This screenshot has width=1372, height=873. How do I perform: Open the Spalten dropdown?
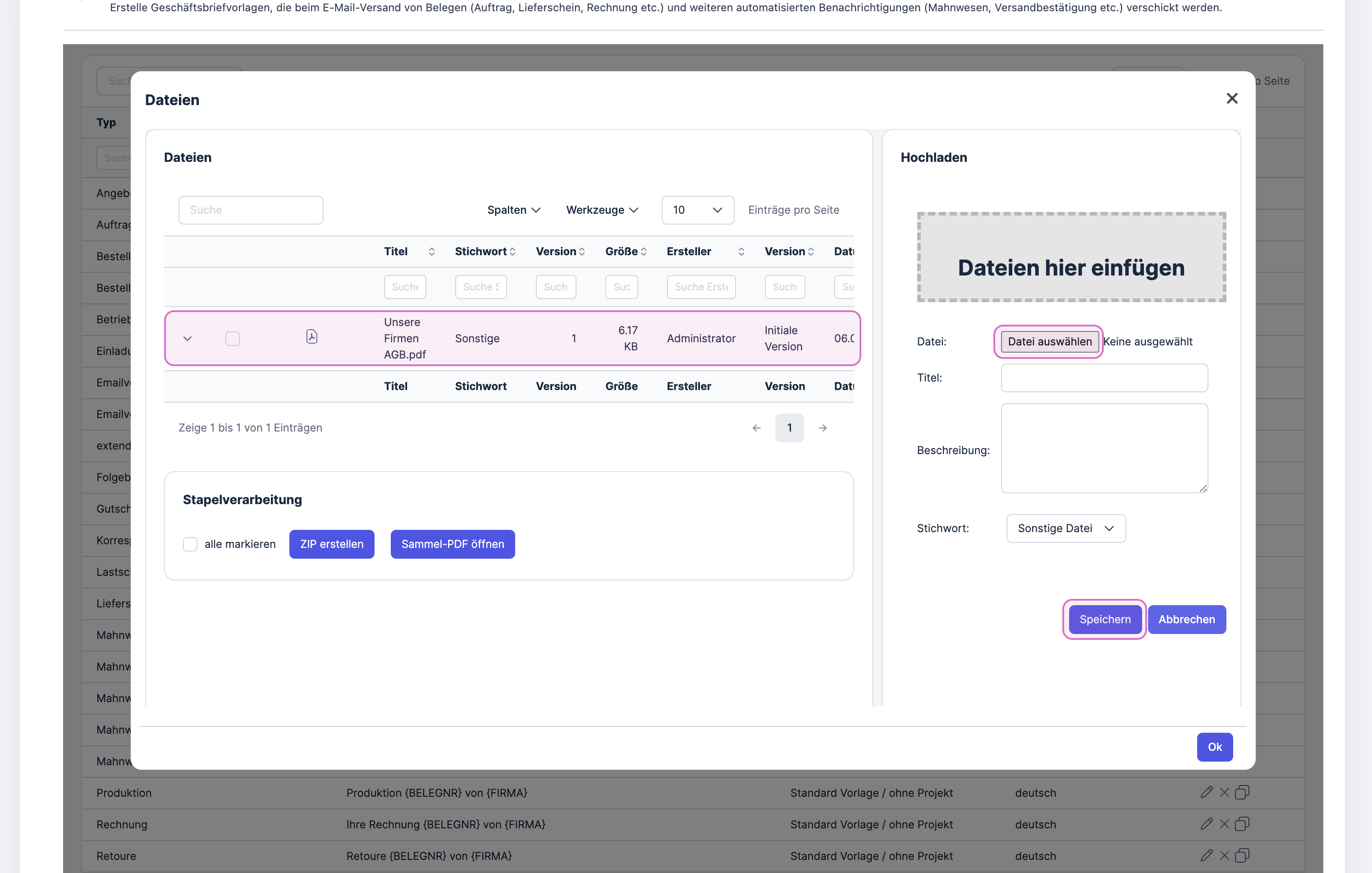tap(513, 210)
